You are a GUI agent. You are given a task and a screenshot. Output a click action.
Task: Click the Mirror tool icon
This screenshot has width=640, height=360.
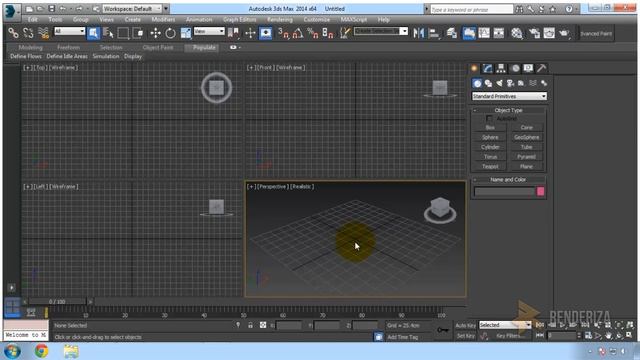[x=419, y=33]
